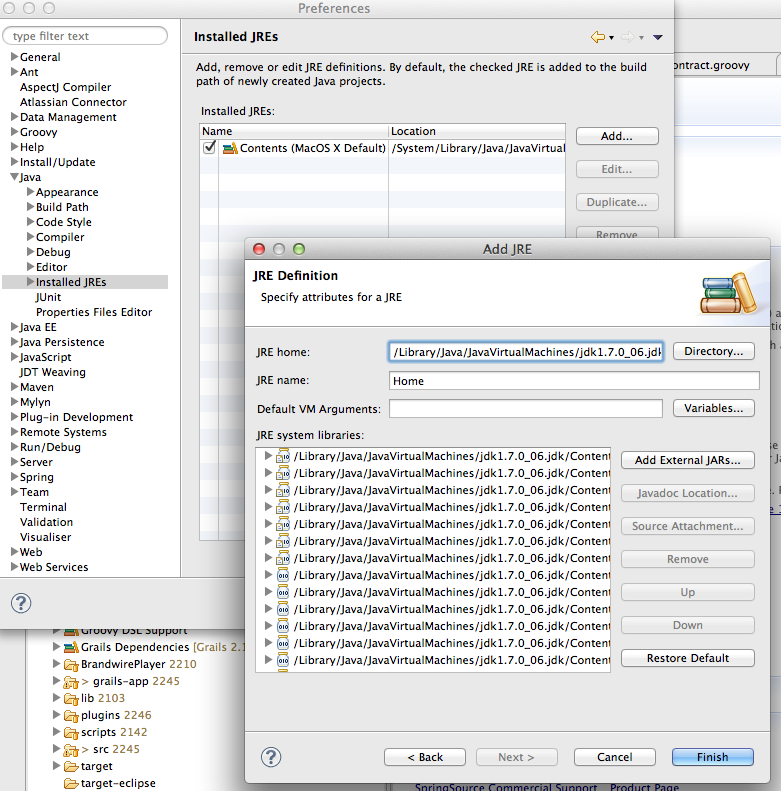The height and width of the screenshot is (791, 781).
Task: Expand the General preferences category
Action: pyautogui.click(x=15, y=56)
